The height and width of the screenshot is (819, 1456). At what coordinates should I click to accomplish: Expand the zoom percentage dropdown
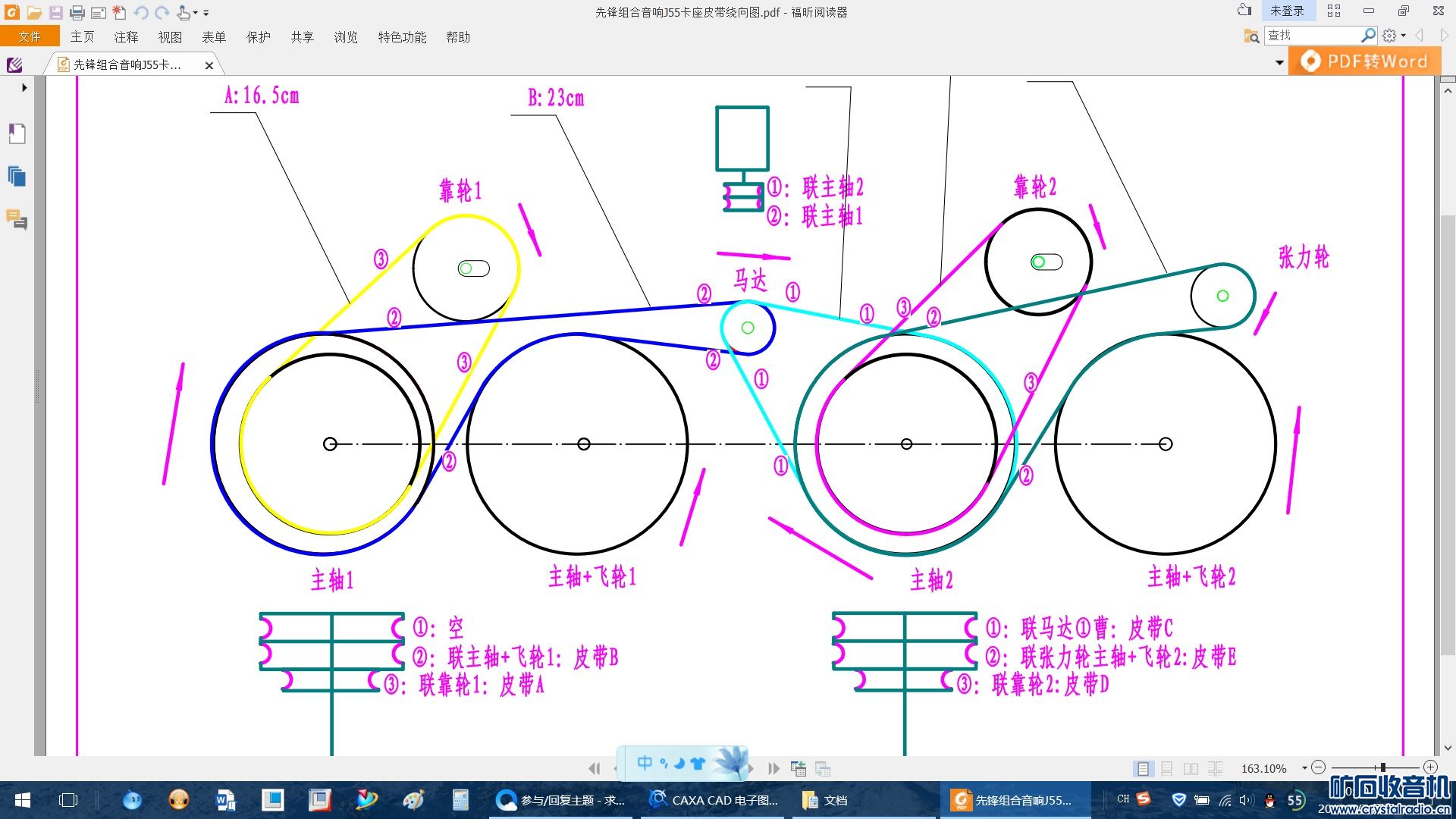tap(1304, 768)
